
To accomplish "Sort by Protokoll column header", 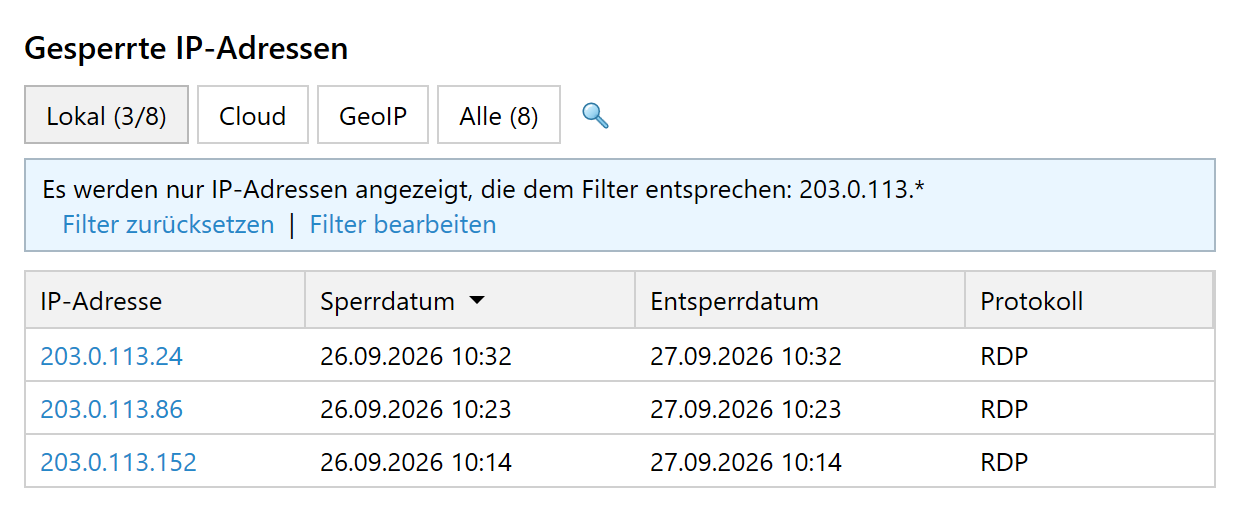I will 1089,301.
